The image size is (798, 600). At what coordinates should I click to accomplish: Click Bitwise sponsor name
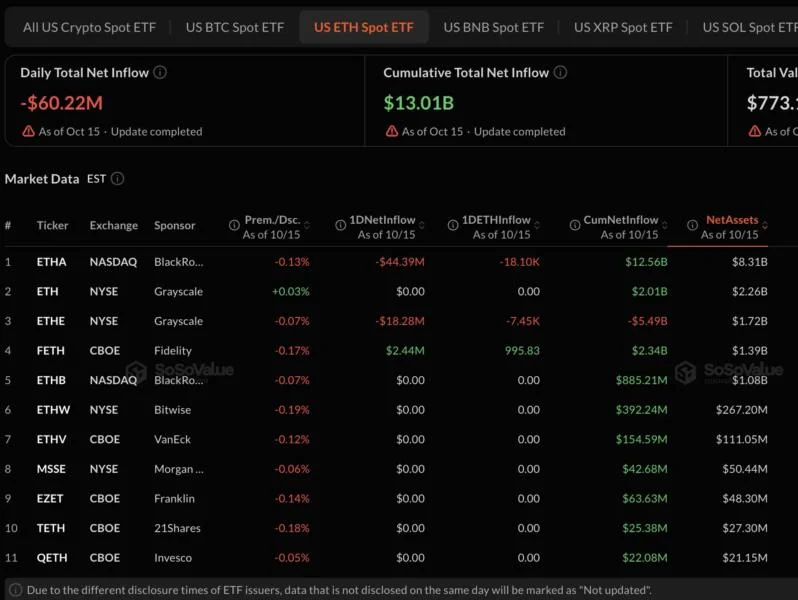[x=173, y=409]
